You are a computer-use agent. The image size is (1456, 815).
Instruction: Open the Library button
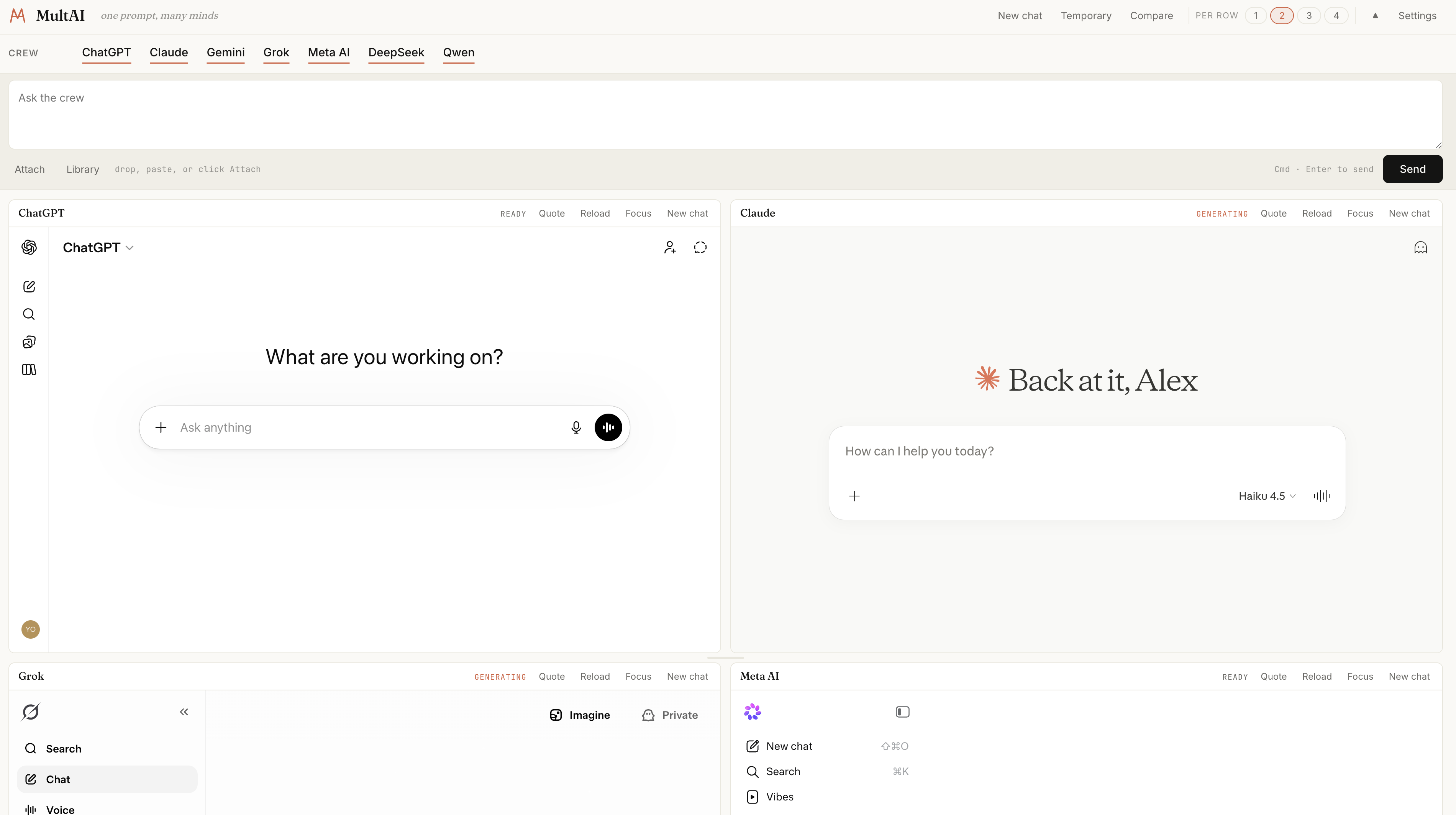[82, 169]
